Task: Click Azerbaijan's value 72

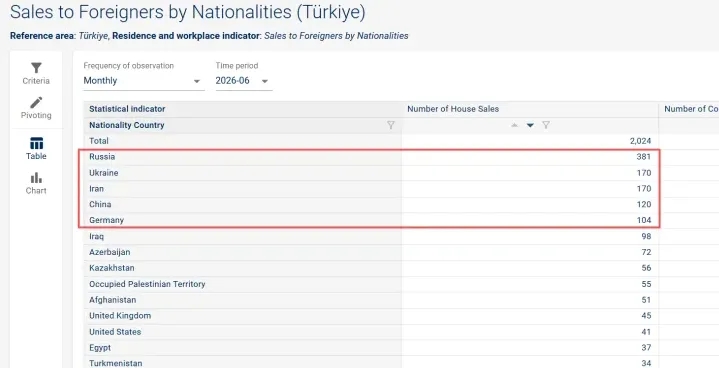Action: click(x=646, y=252)
